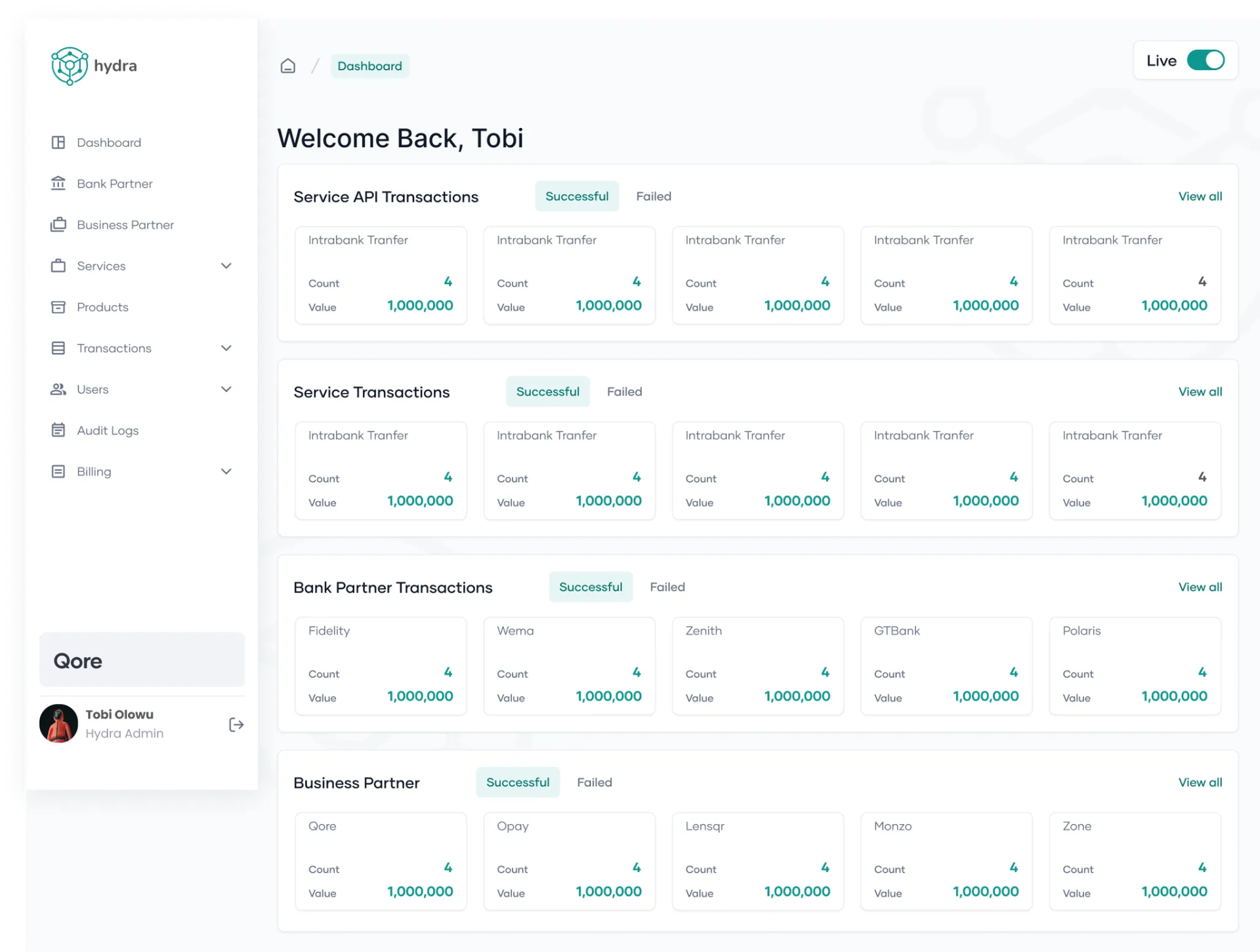Open the Services sidebar icon
1260x952 pixels.
59,266
